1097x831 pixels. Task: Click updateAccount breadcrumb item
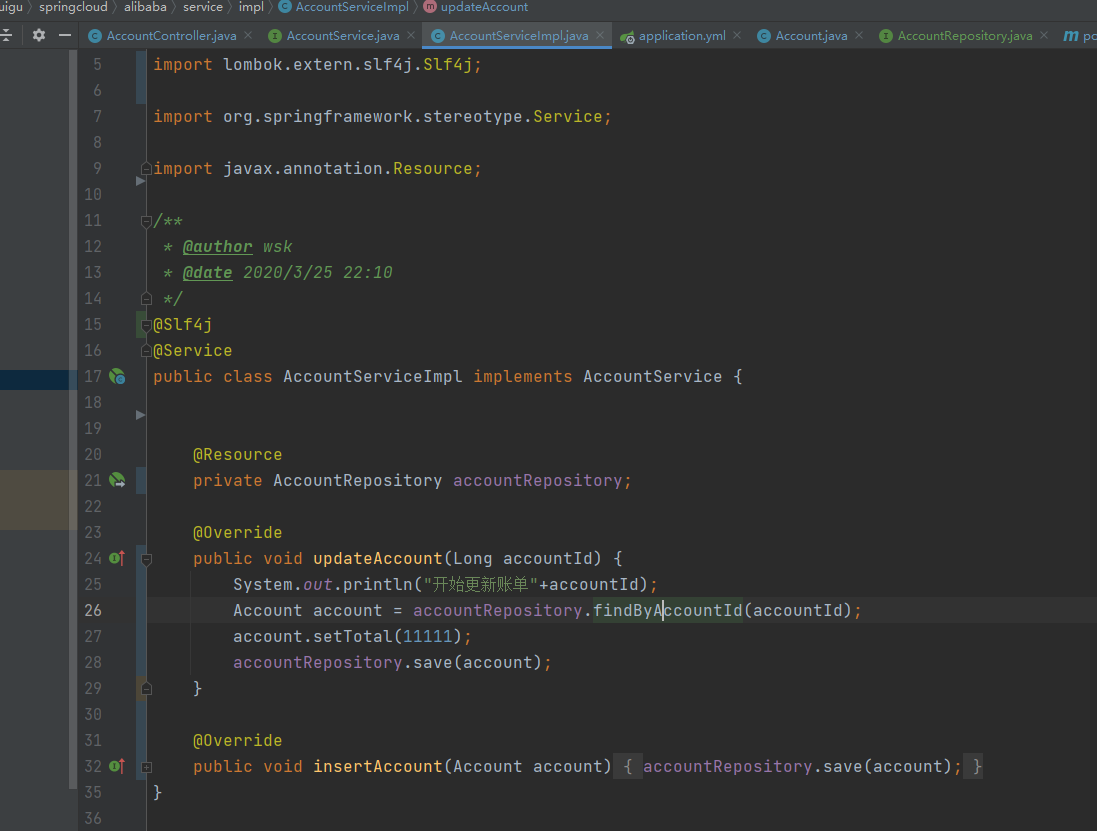pyautogui.click(x=476, y=7)
